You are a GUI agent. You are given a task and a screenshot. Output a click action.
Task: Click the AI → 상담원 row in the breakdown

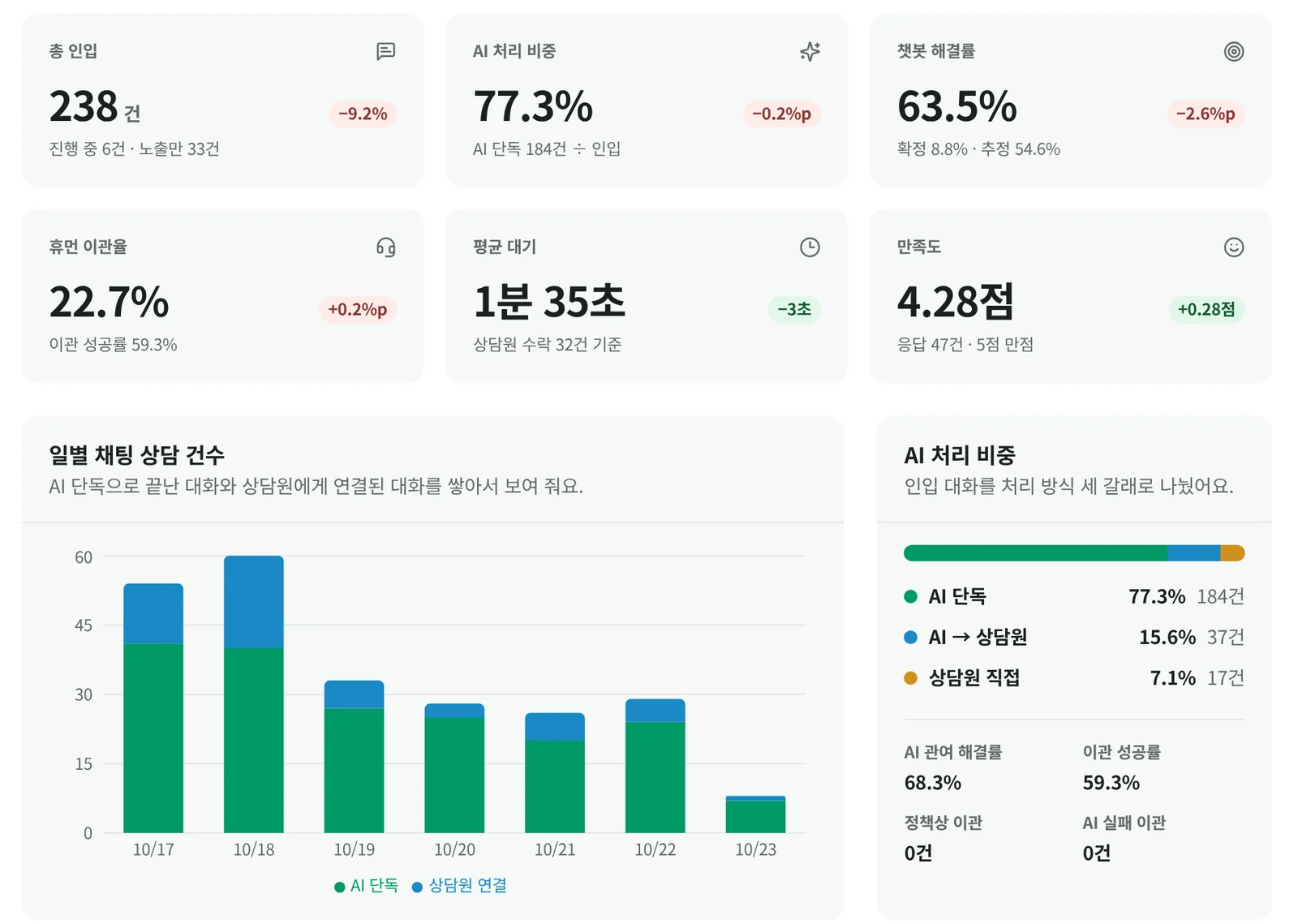click(x=1074, y=638)
